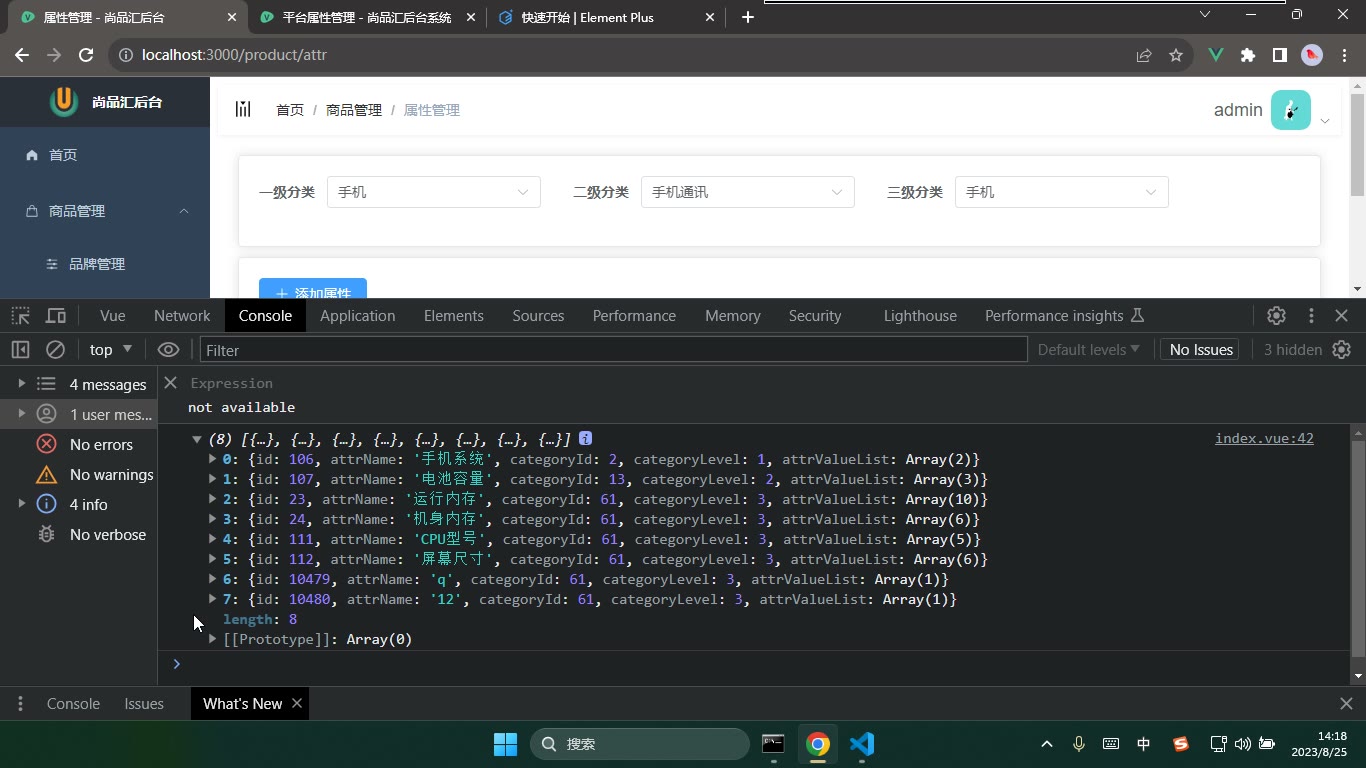The width and height of the screenshot is (1366, 768).
Task: Expand the [[Prototype]] Array(0) entry
Action: pyautogui.click(x=213, y=639)
